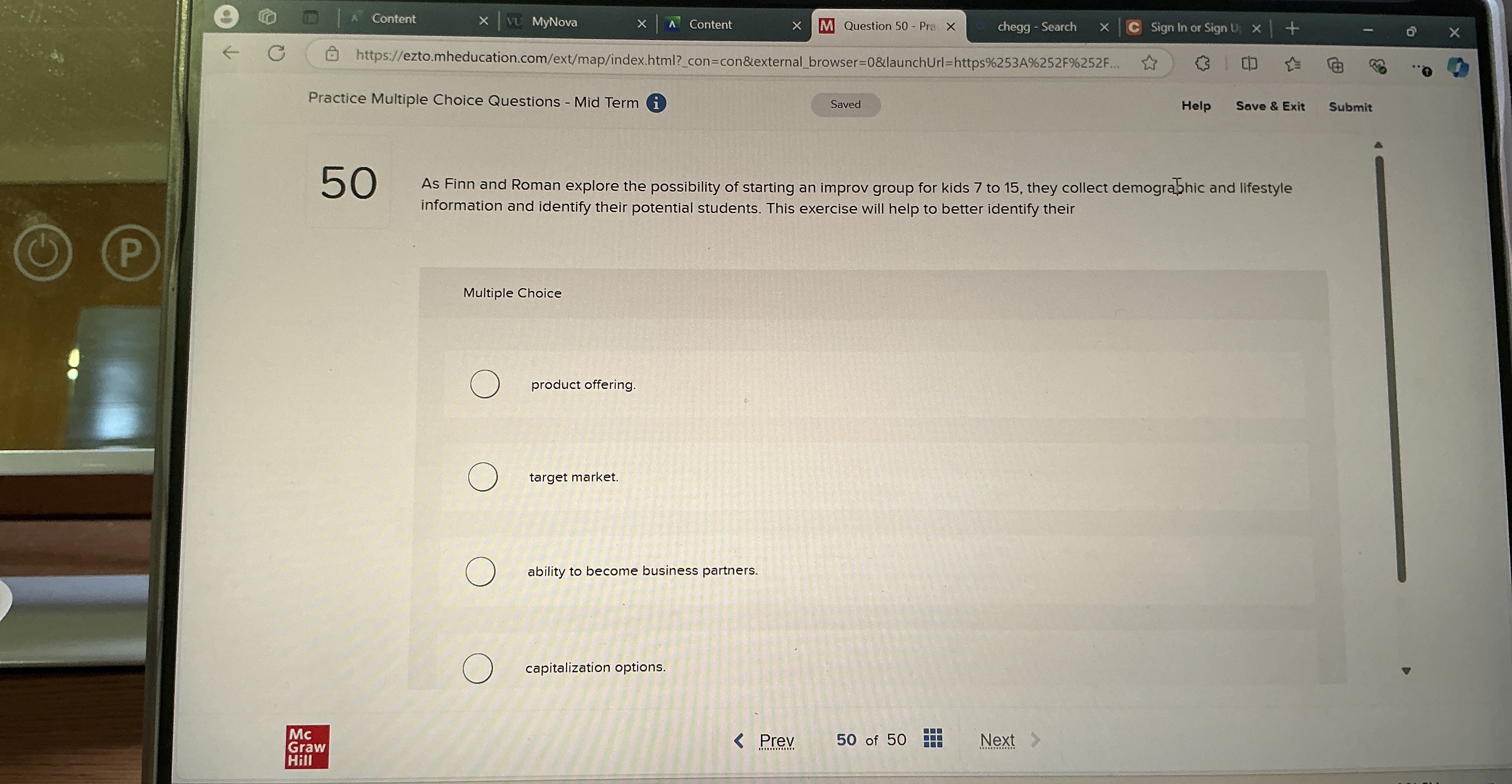Select the "product offering" answer
The height and width of the screenshot is (784, 1512).
pyautogui.click(x=485, y=384)
